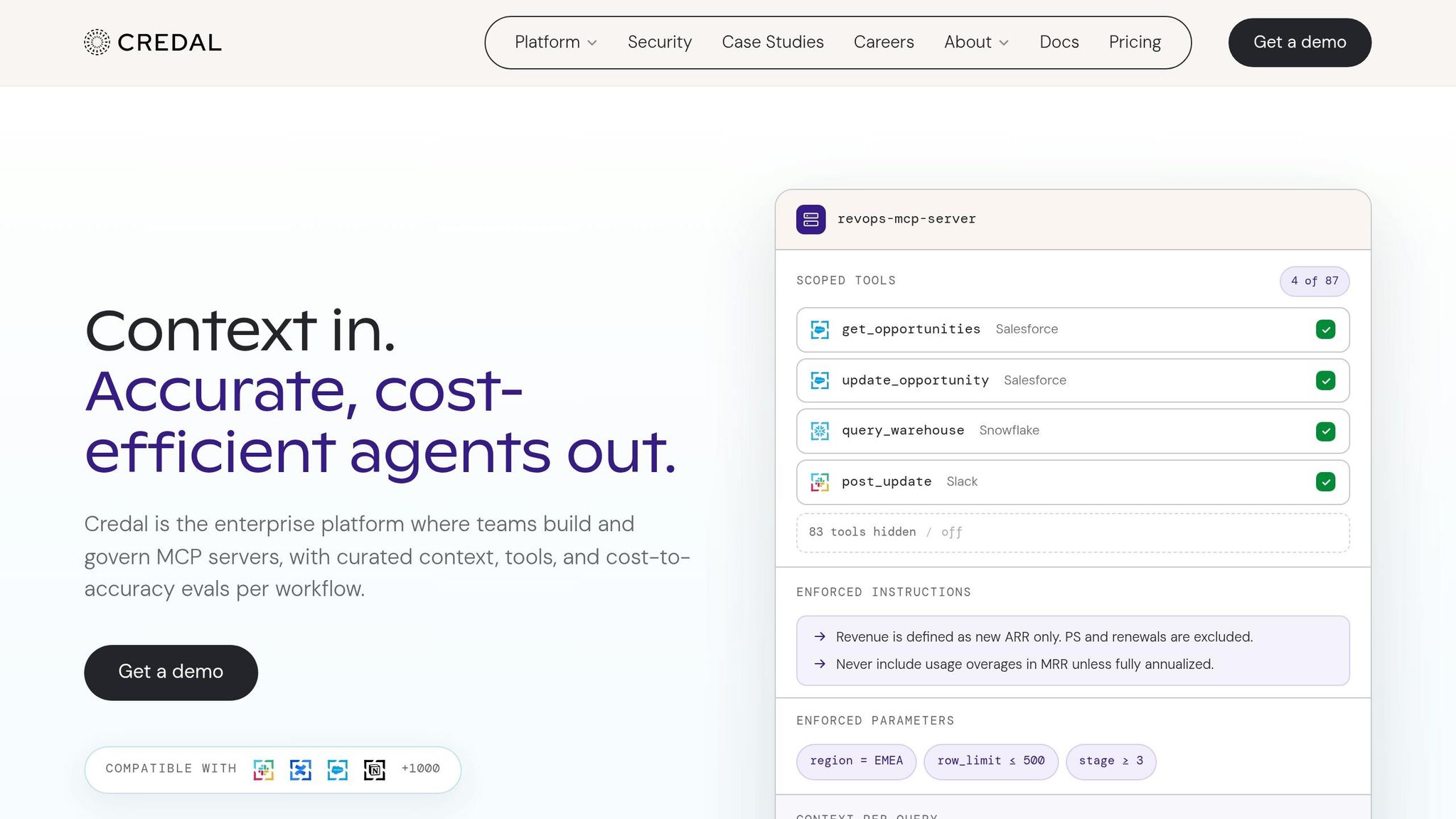Click Get a demo in the header

pos(1300,43)
